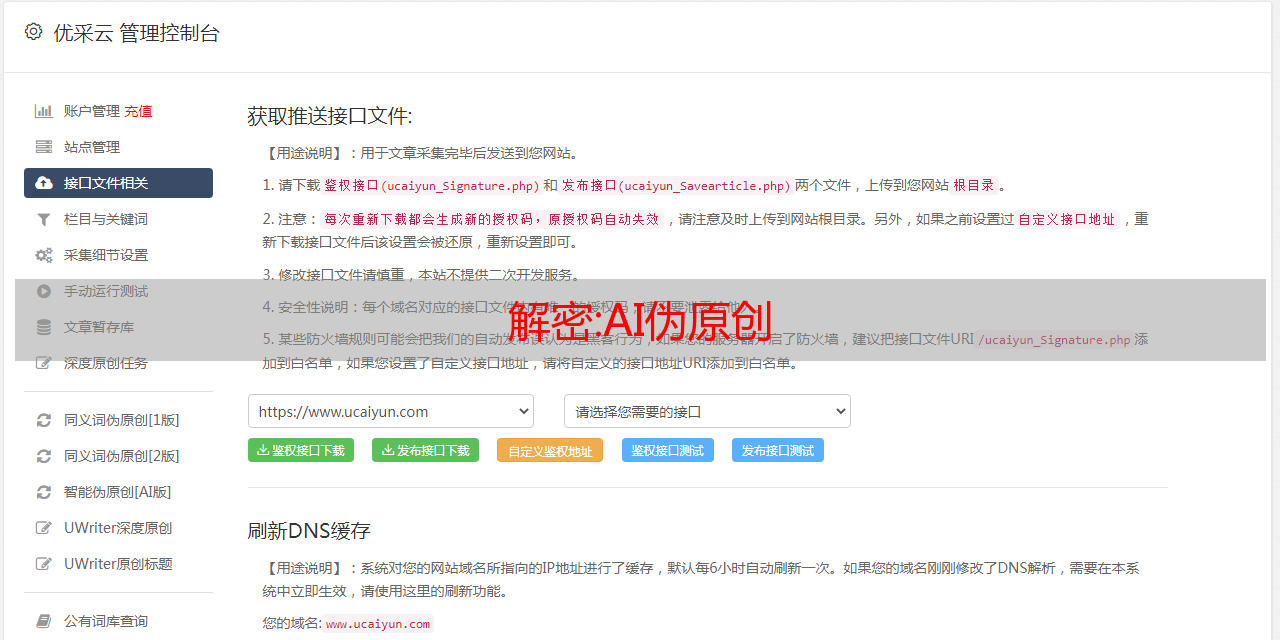Click the edit icon beside UWriter深度原创
Image resolution: width=1280 pixels, height=640 pixels.
[x=44, y=528]
